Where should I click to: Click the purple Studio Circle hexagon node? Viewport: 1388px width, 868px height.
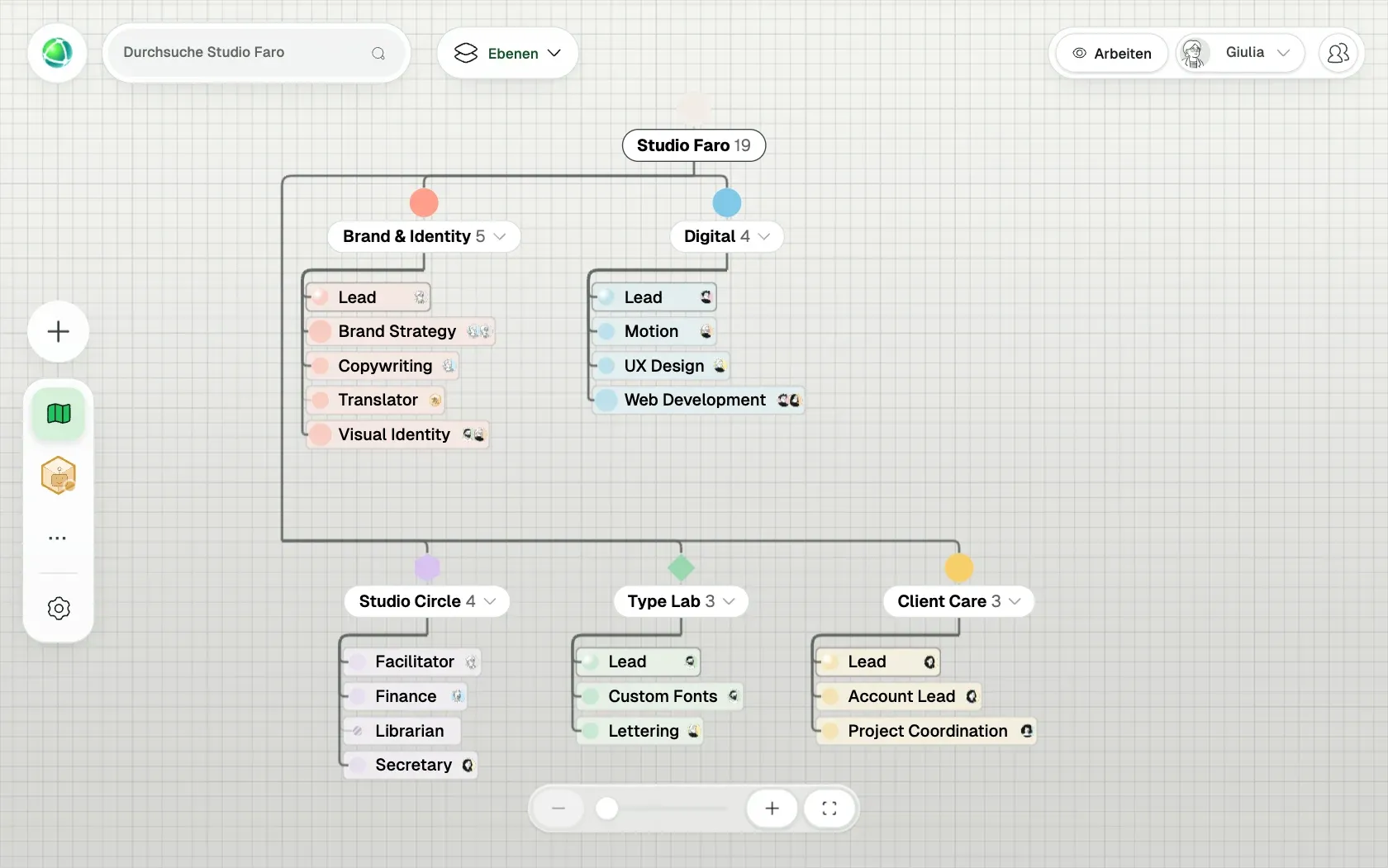(427, 567)
